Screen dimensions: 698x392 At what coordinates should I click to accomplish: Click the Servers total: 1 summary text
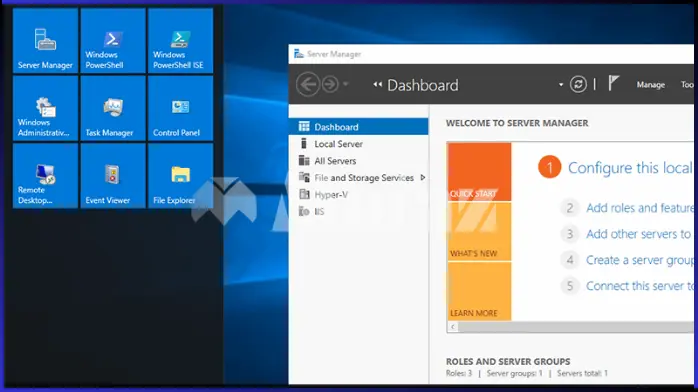click(582, 373)
